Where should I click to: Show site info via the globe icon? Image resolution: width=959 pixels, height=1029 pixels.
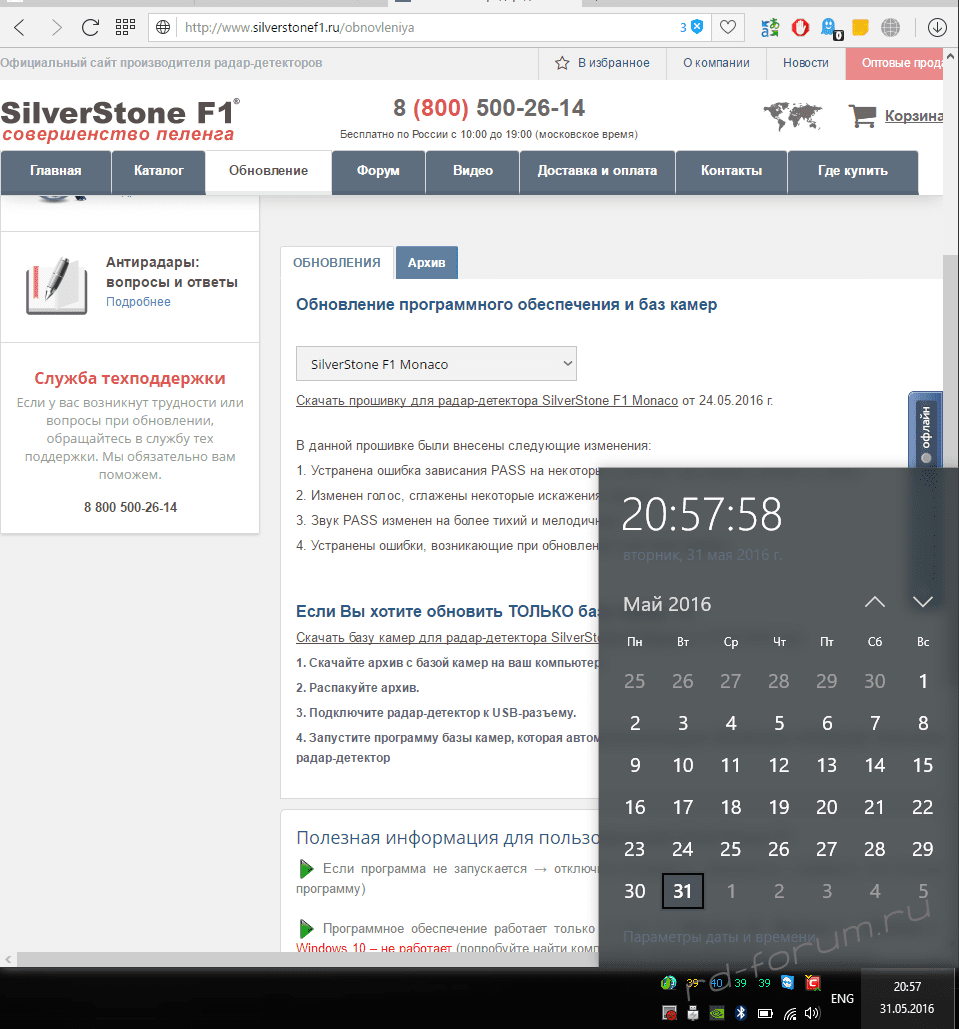click(x=163, y=28)
